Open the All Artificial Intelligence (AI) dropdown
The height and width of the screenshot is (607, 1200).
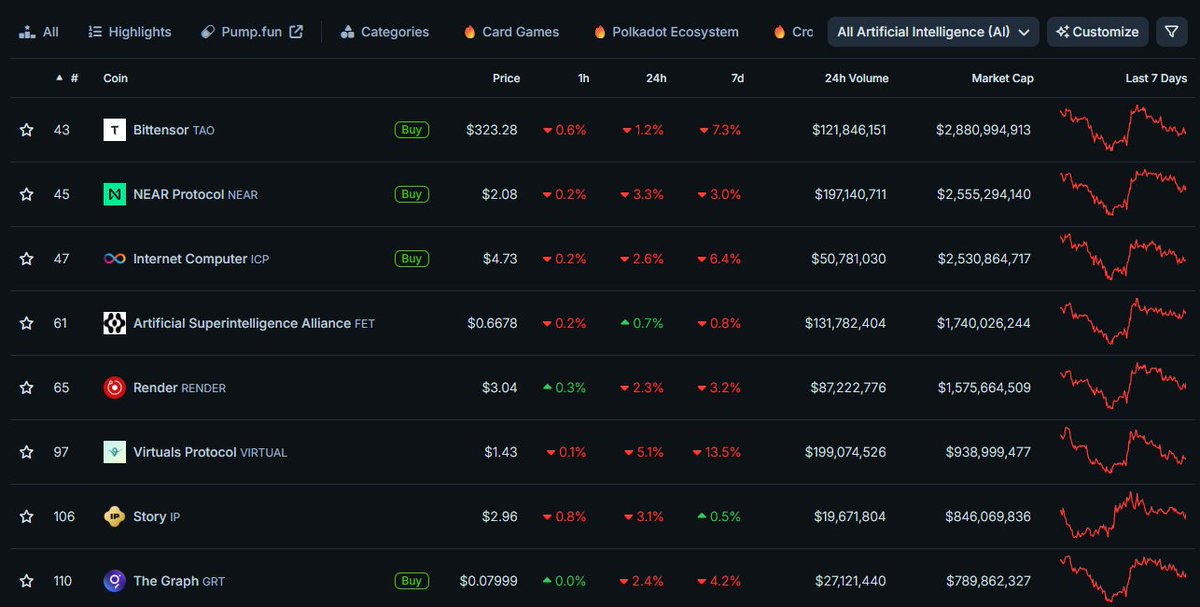(933, 32)
